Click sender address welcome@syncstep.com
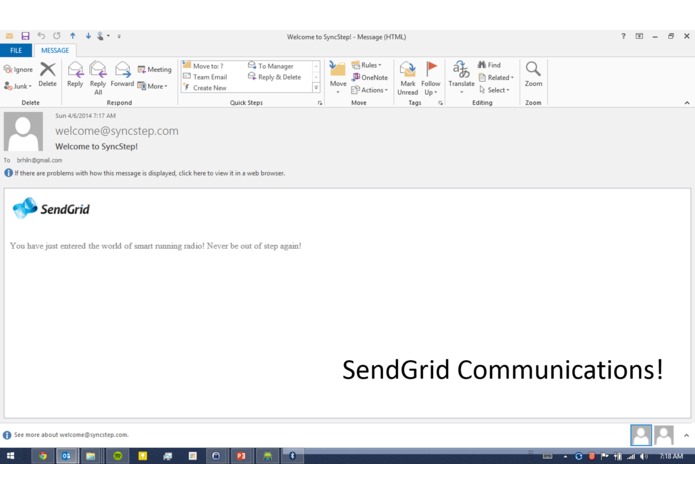This screenshot has width=695, height=494. click(117, 131)
